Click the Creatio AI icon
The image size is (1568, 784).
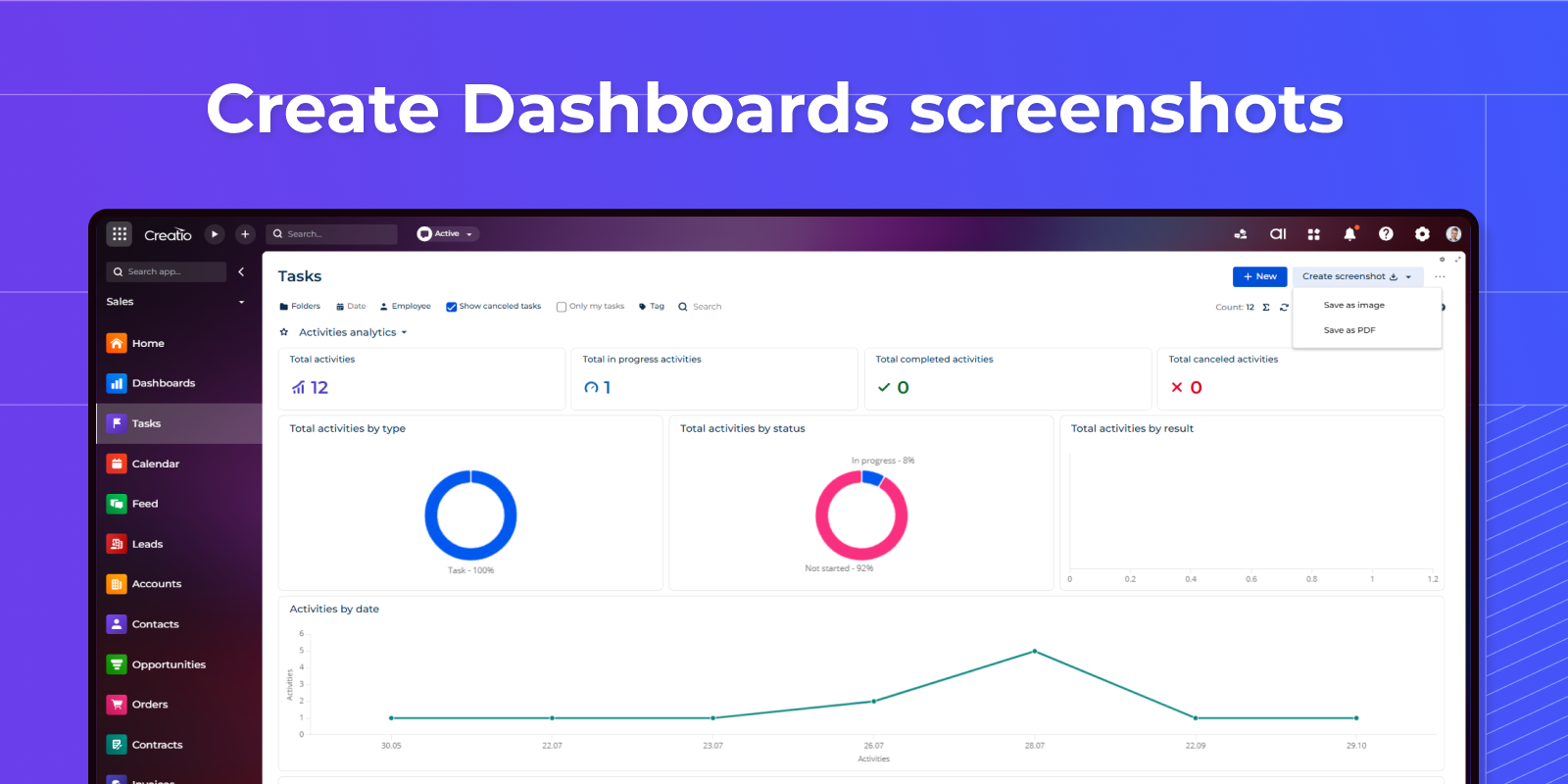point(1278,233)
